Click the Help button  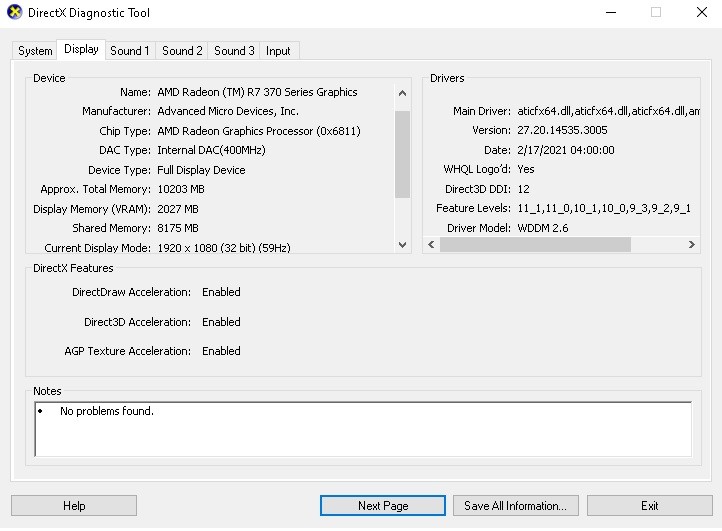coord(74,506)
